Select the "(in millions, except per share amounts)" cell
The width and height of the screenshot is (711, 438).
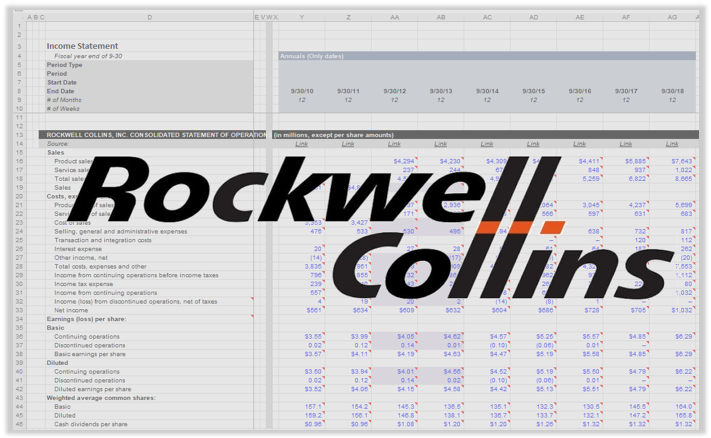point(333,135)
